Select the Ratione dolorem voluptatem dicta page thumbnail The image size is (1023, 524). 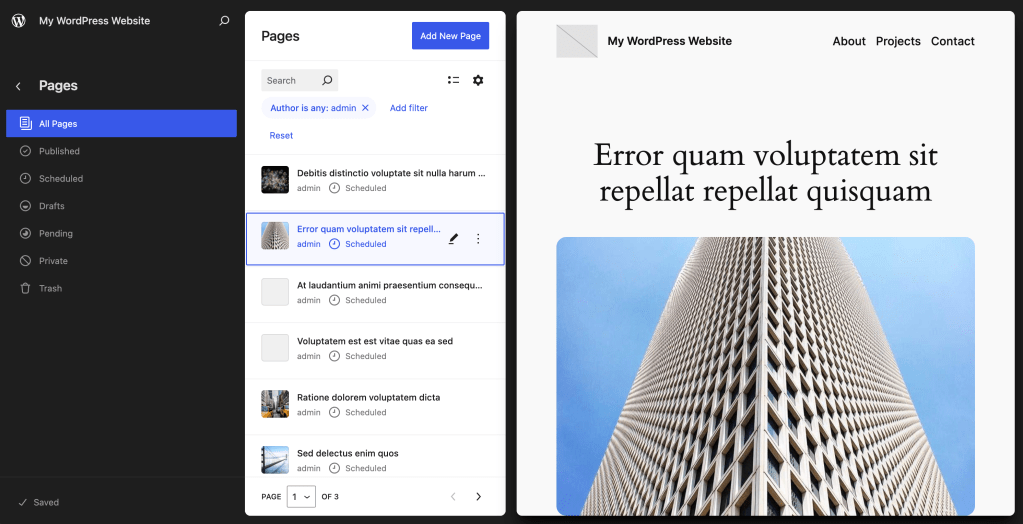[275, 404]
